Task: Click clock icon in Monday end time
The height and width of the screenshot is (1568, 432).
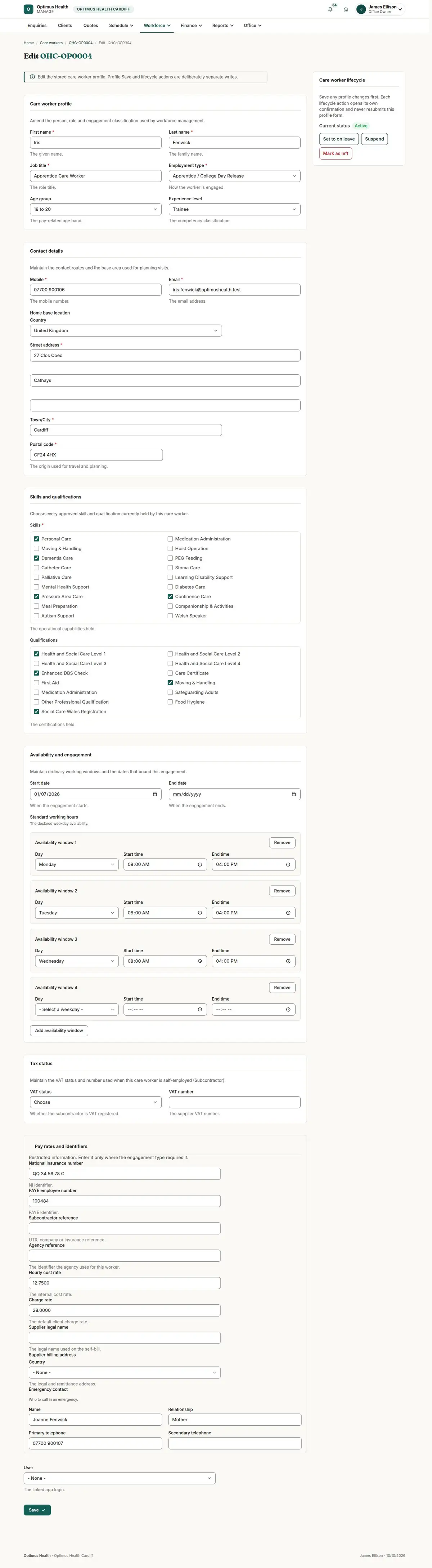Action: point(288,864)
